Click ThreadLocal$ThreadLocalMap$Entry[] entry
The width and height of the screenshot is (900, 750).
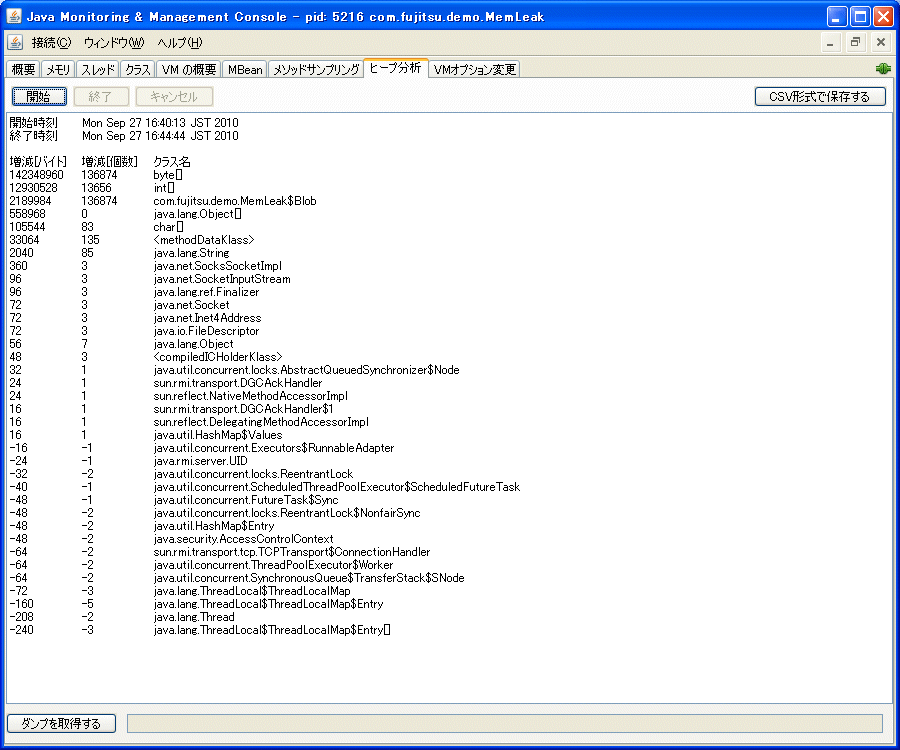point(272,630)
